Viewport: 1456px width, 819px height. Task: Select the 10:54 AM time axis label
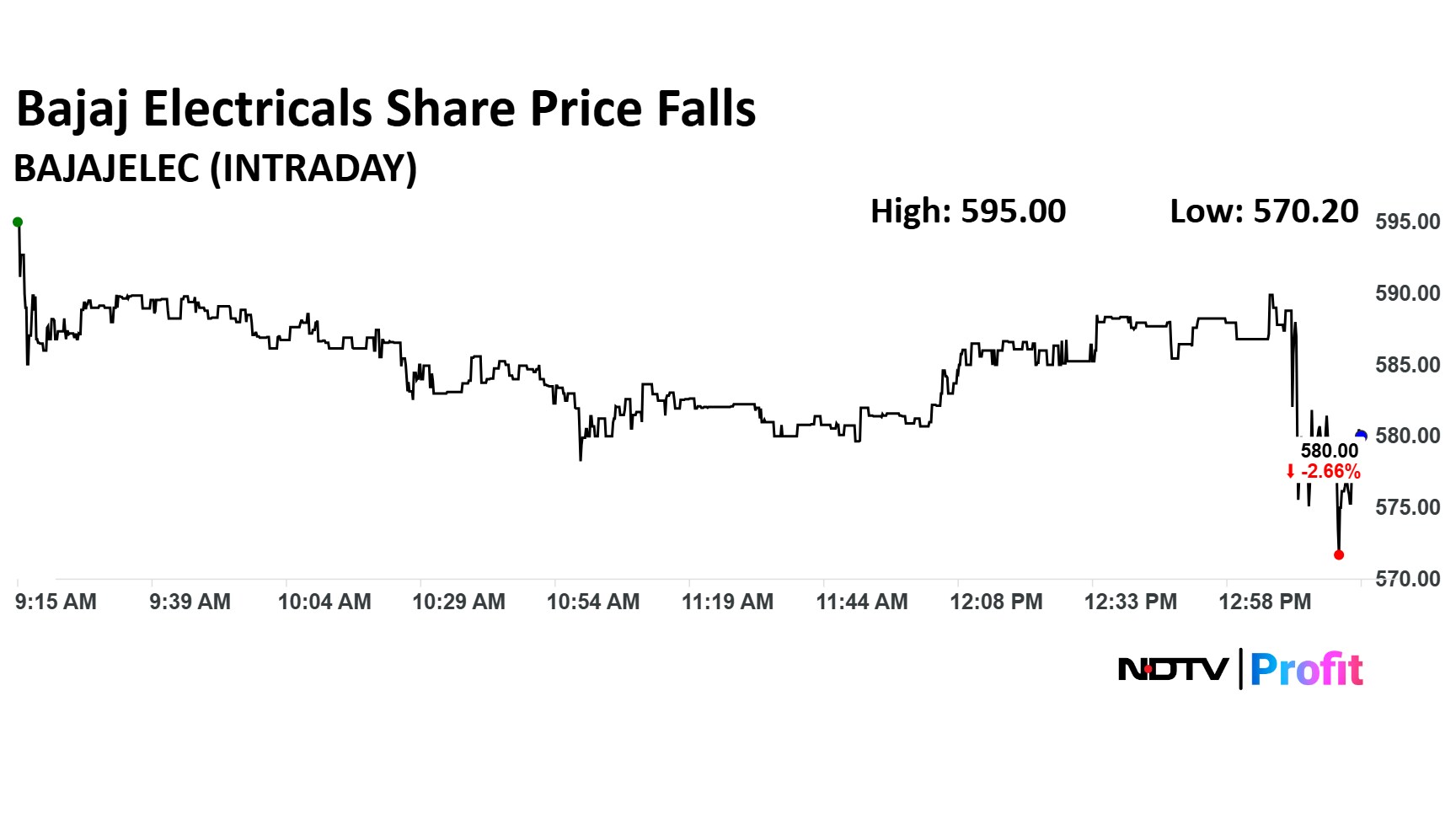click(593, 602)
